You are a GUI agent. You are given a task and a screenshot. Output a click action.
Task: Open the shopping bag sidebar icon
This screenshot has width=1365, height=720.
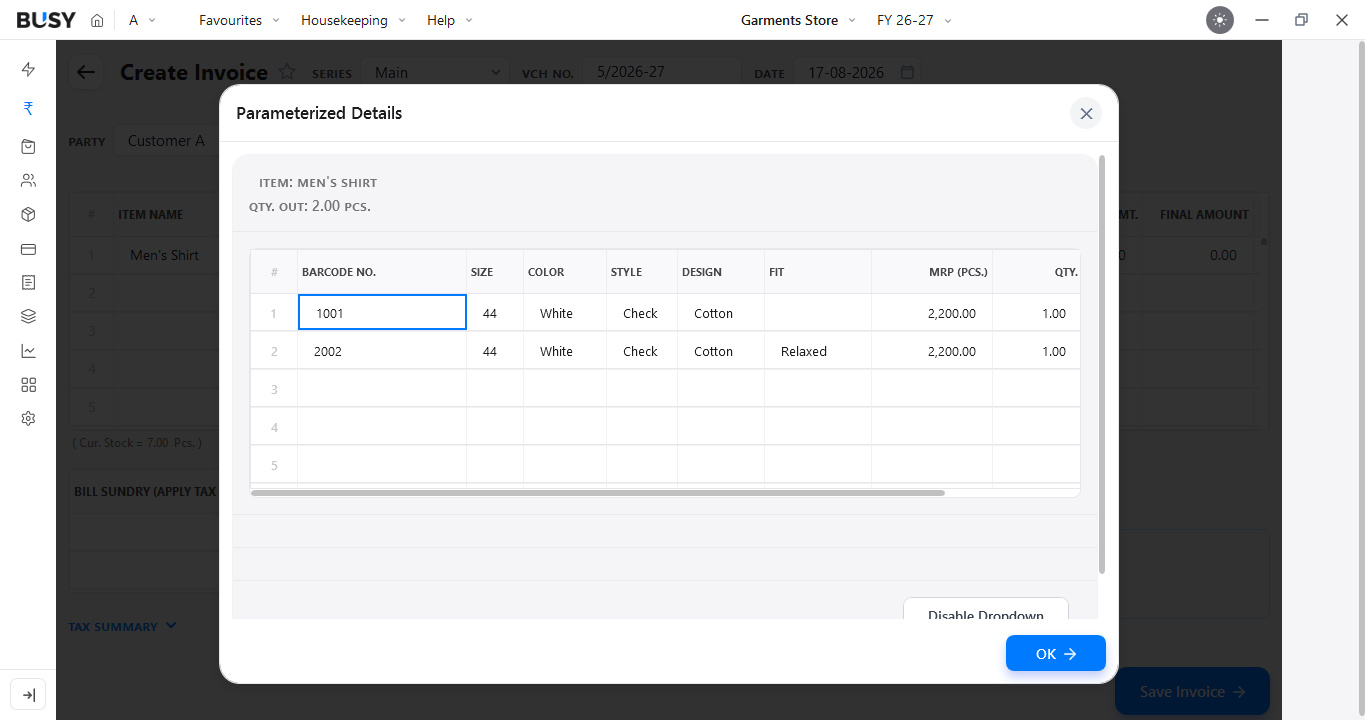click(x=28, y=146)
